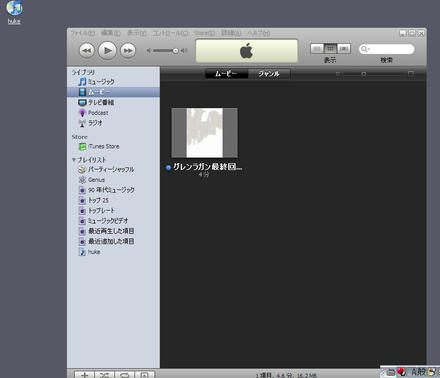Open the コントロール menu
Screen dimensions: 440x378
[170, 33]
